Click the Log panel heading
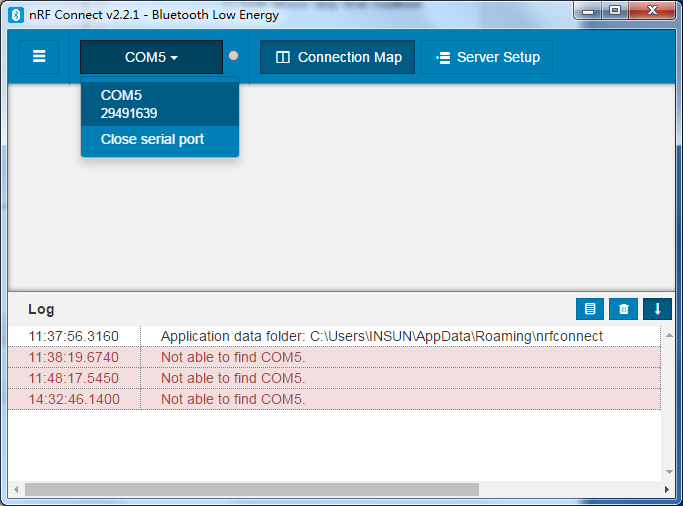Viewport: 683px width, 506px height. (x=41, y=309)
